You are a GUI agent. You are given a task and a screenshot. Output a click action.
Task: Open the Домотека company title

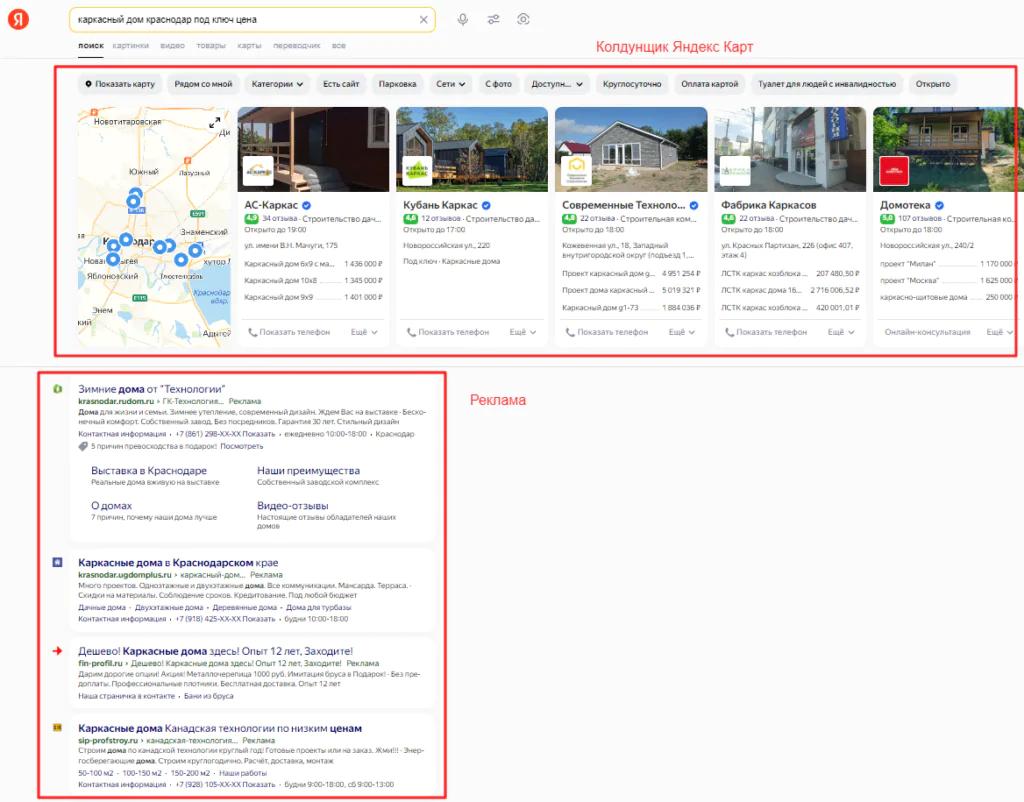click(905, 205)
